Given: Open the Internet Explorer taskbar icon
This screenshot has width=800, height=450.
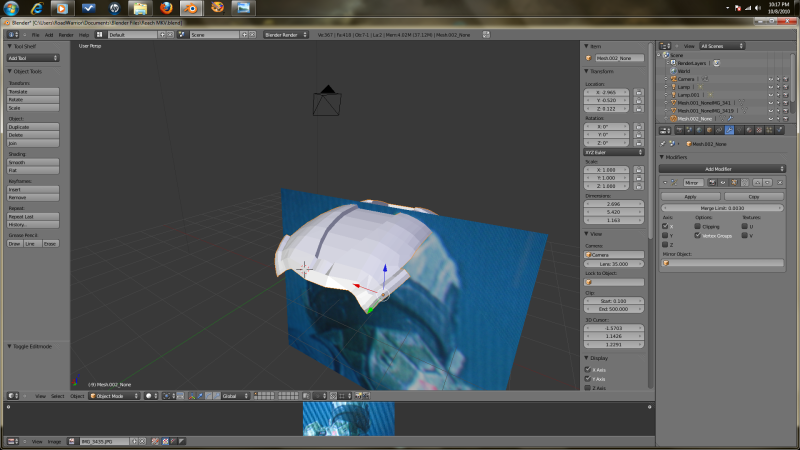Looking at the screenshot, I should pos(39,9).
